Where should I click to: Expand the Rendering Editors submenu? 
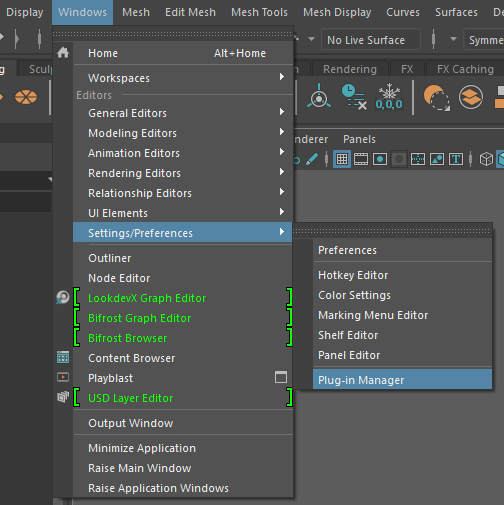click(183, 173)
